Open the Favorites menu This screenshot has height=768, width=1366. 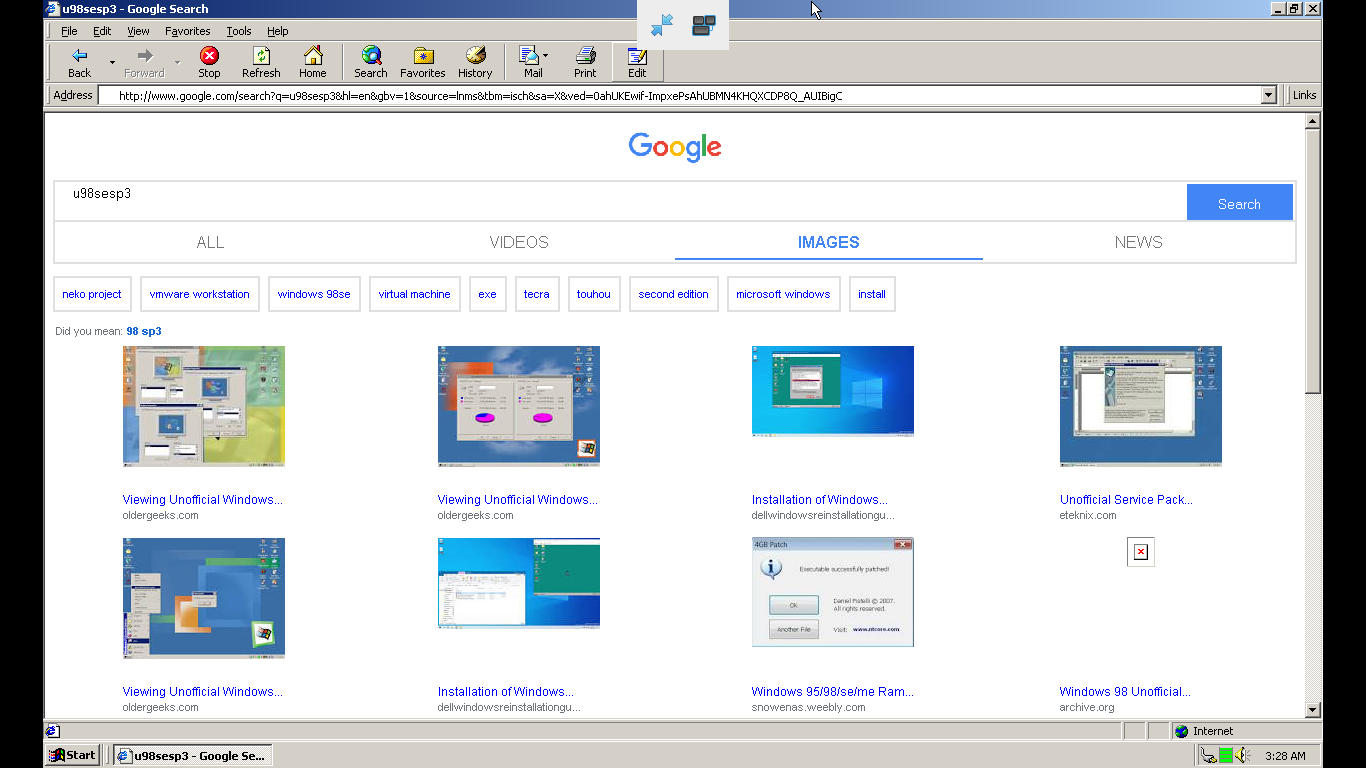(x=188, y=31)
